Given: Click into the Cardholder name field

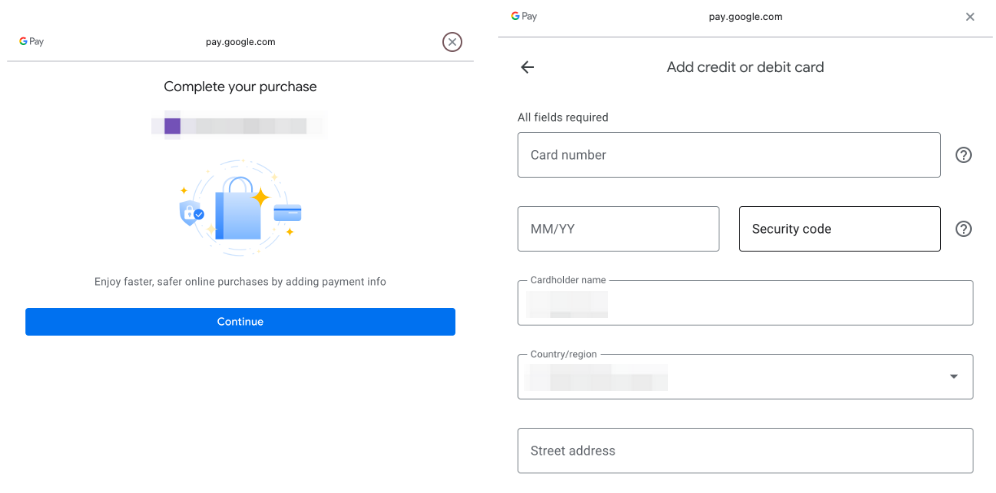Looking at the screenshot, I should coord(744,303).
